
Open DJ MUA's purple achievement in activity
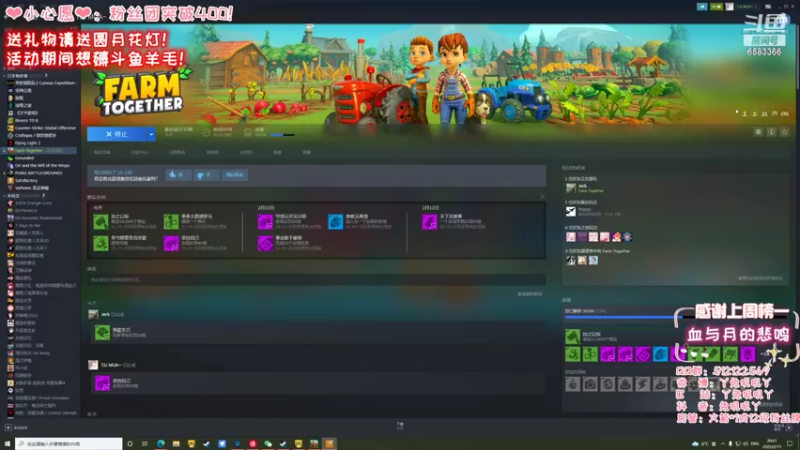coord(102,383)
